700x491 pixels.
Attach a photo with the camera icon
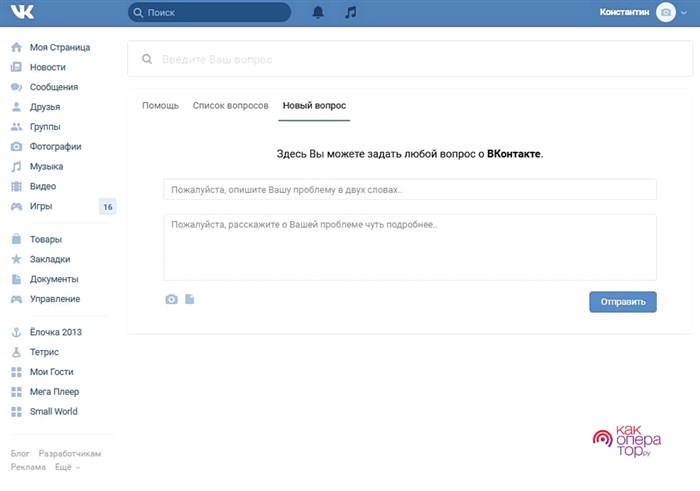pyautogui.click(x=171, y=299)
